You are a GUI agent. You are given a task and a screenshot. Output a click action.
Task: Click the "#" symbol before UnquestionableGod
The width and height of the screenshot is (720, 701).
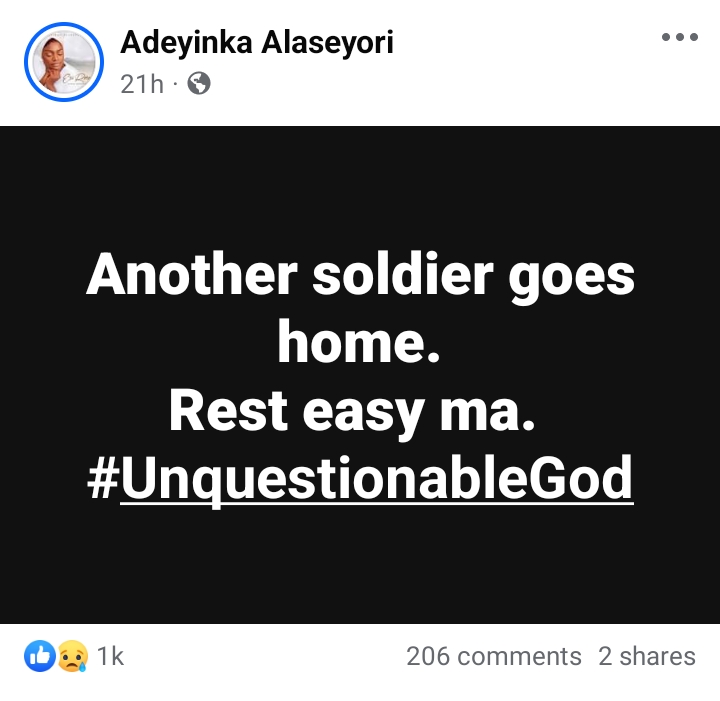(103, 479)
